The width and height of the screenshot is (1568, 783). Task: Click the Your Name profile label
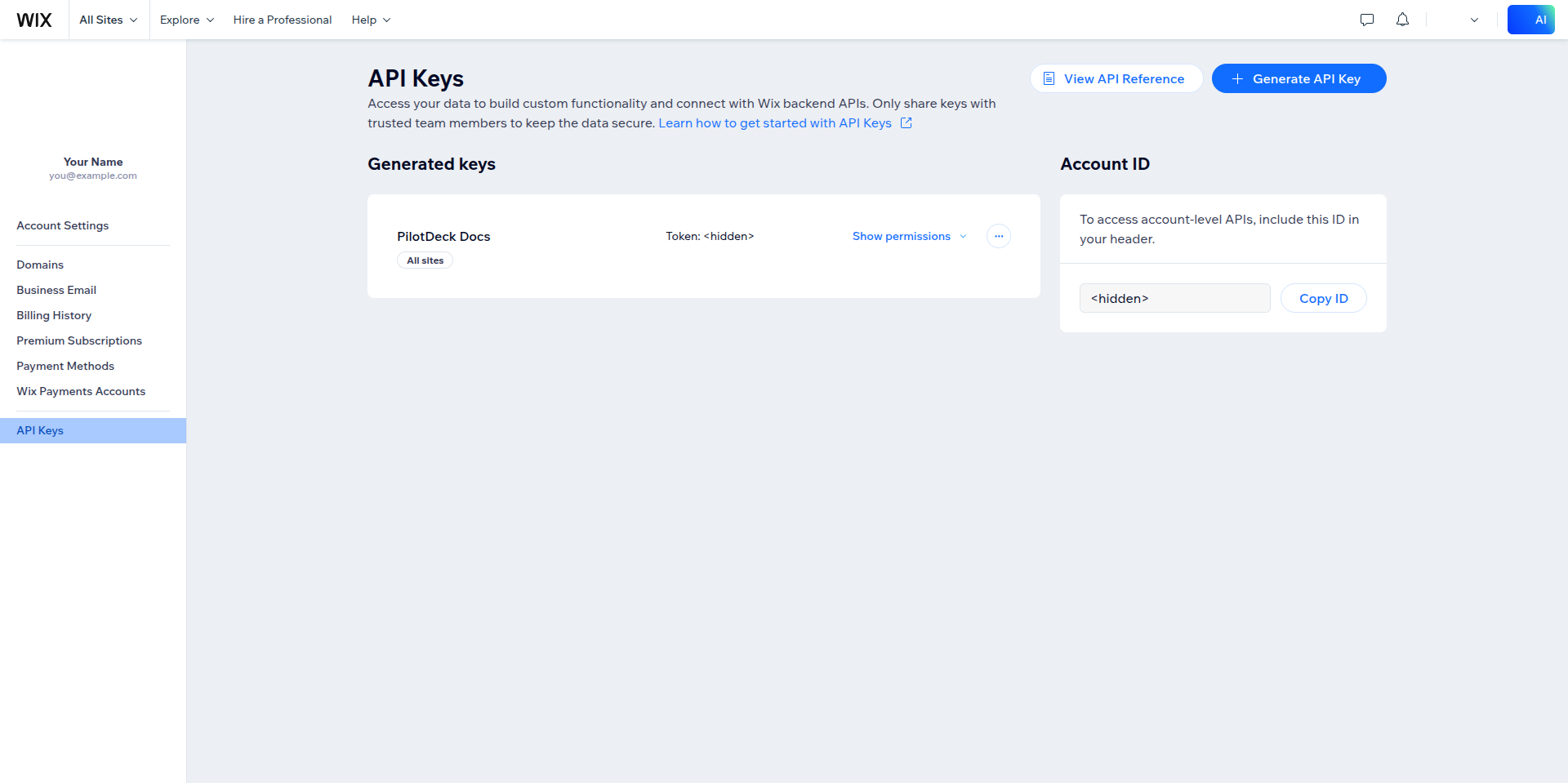coord(93,162)
